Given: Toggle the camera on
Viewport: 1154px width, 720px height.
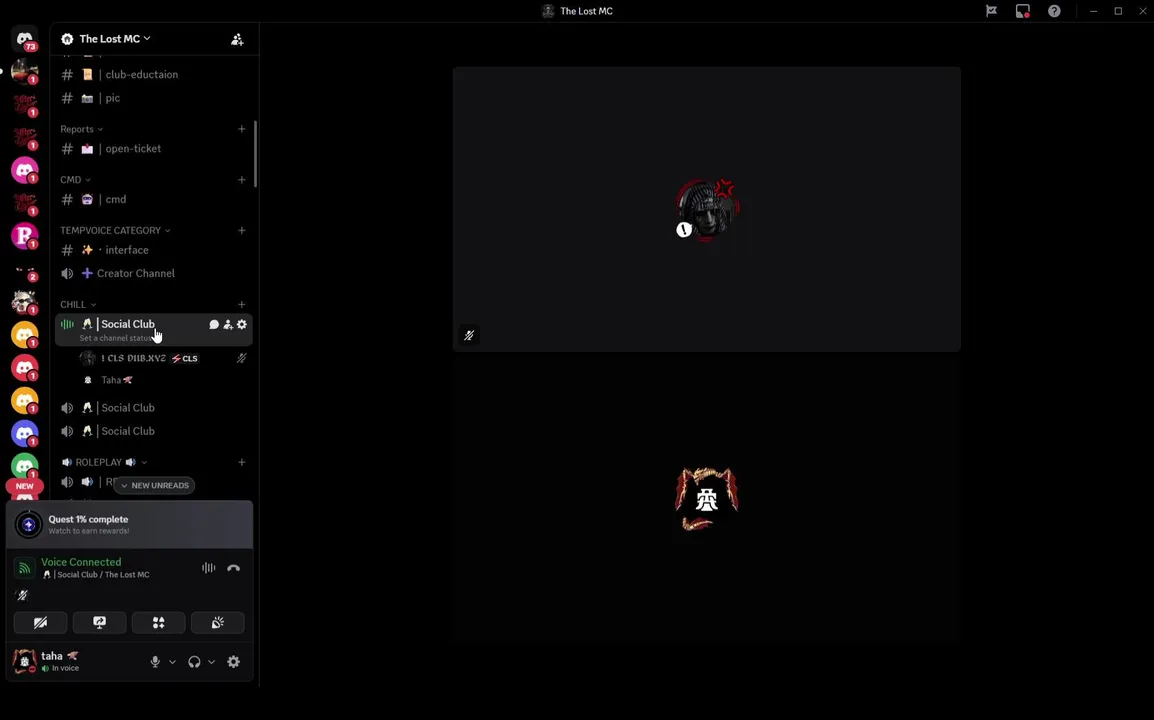Looking at the screenshot, I should (40, 623).
